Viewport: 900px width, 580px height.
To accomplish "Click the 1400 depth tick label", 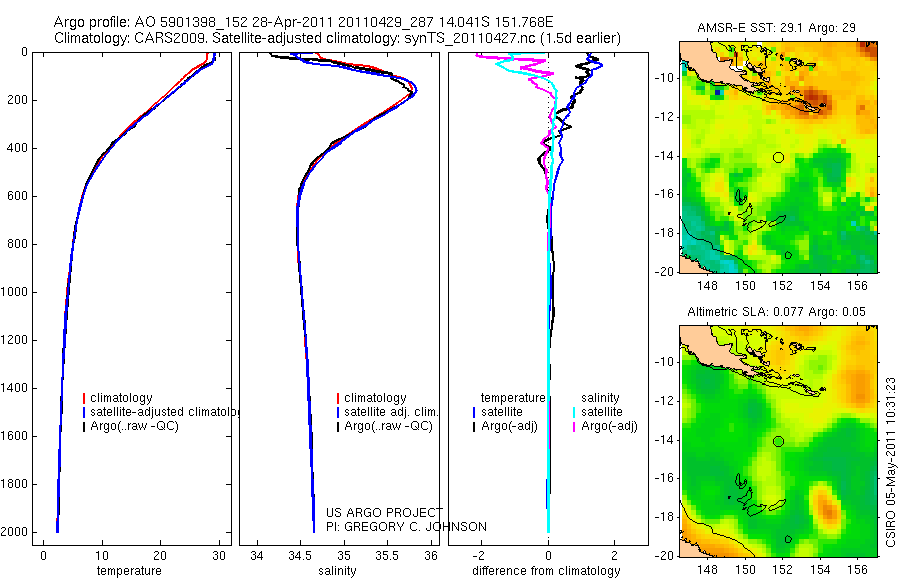I will (x=15, y=388).
